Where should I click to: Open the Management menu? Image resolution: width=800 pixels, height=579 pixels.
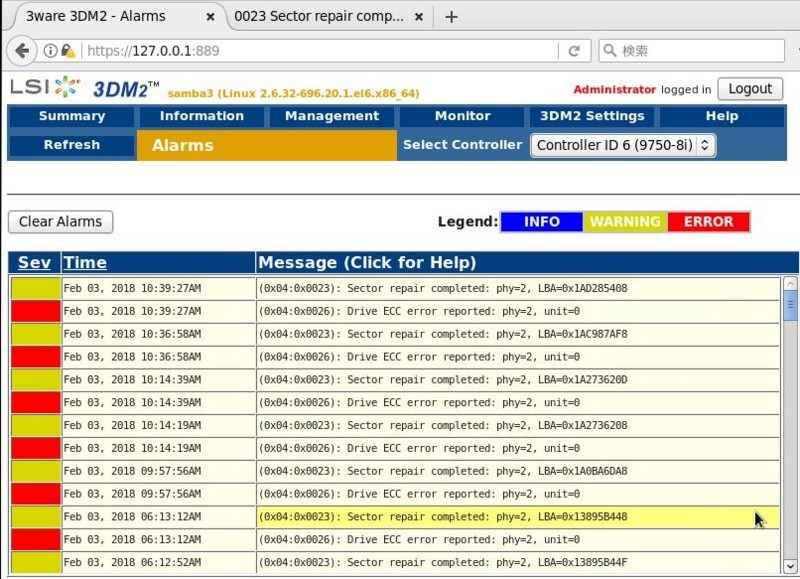tap(332, 116)
